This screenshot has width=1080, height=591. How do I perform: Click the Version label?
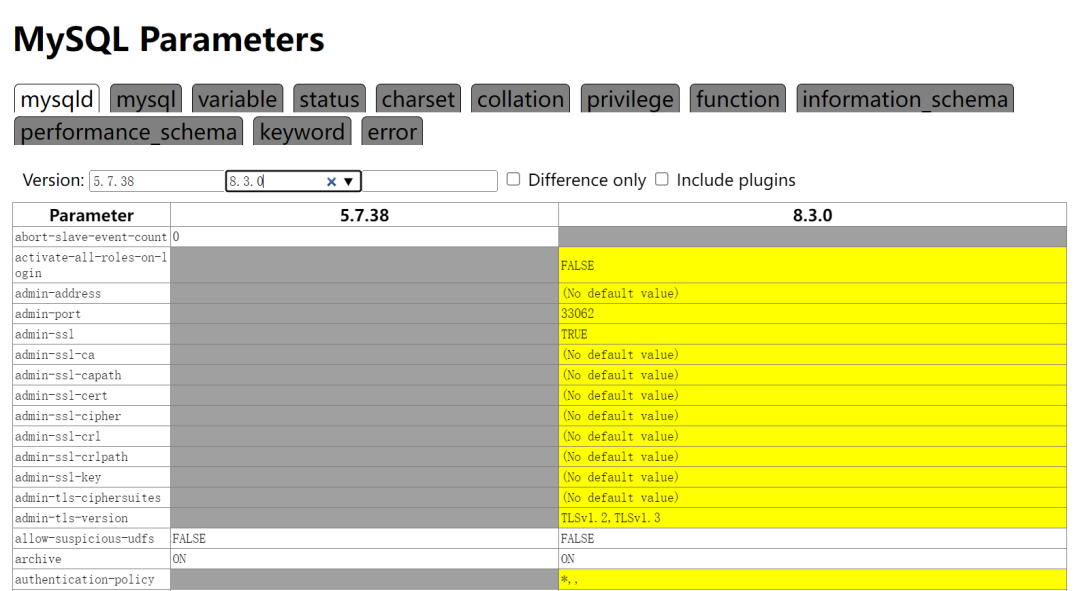54,180
